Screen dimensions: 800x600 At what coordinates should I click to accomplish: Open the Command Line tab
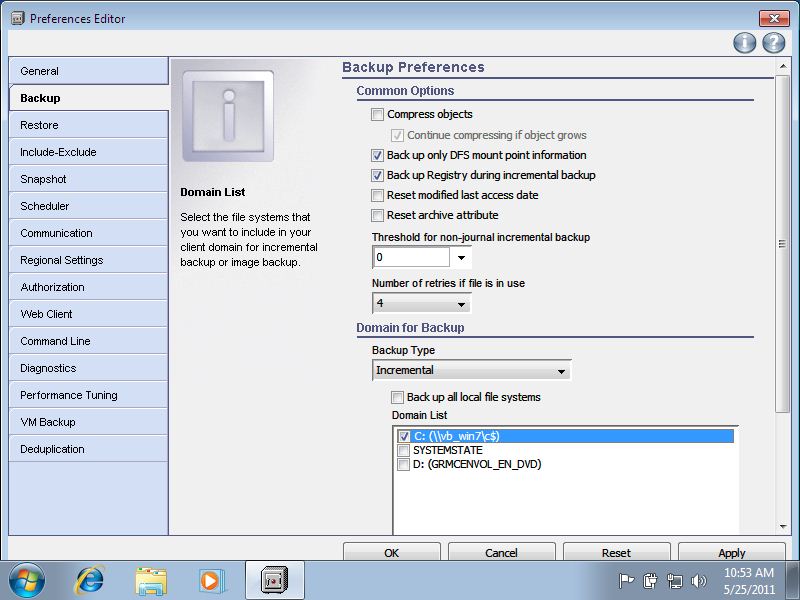[x=88, y=341]
